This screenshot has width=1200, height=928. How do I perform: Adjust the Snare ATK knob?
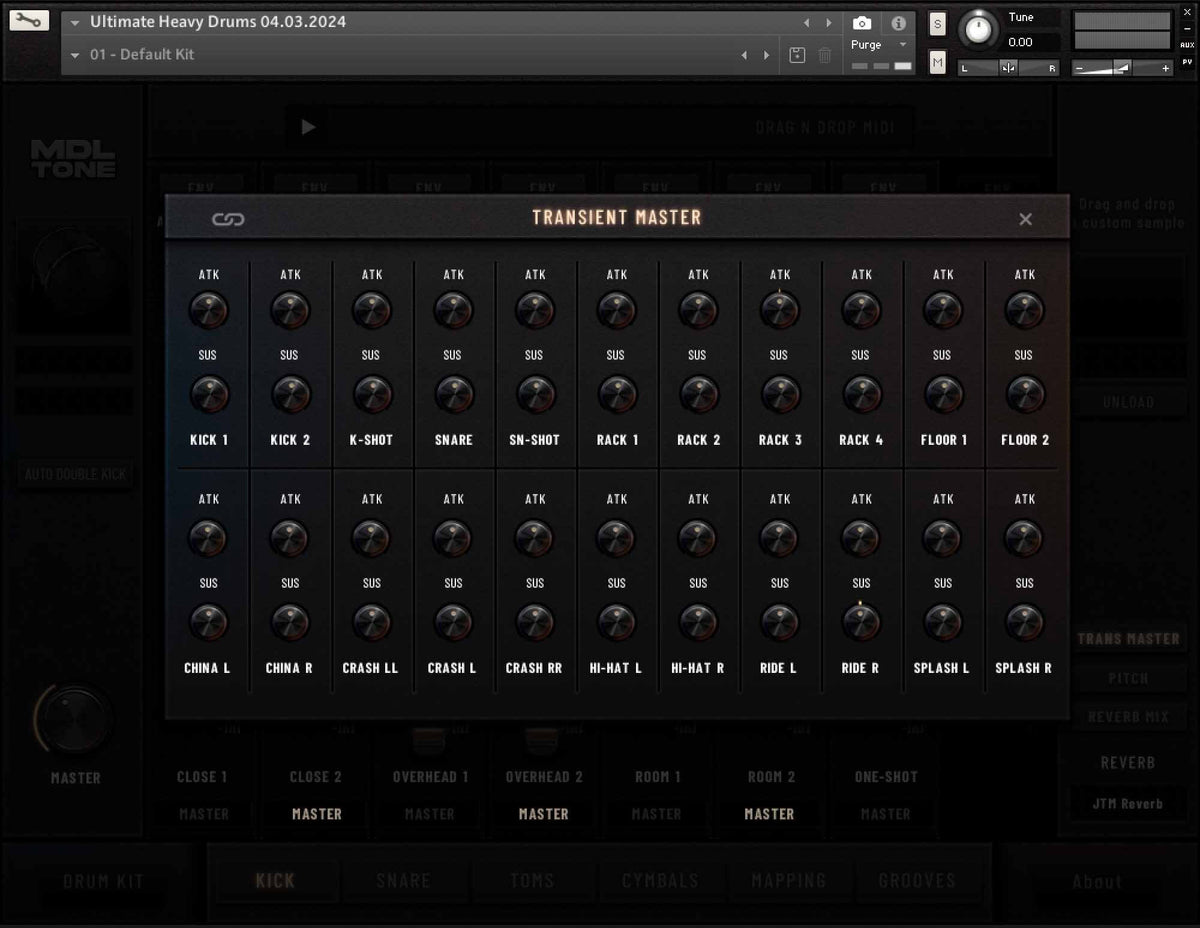click(x=454, y=311)
